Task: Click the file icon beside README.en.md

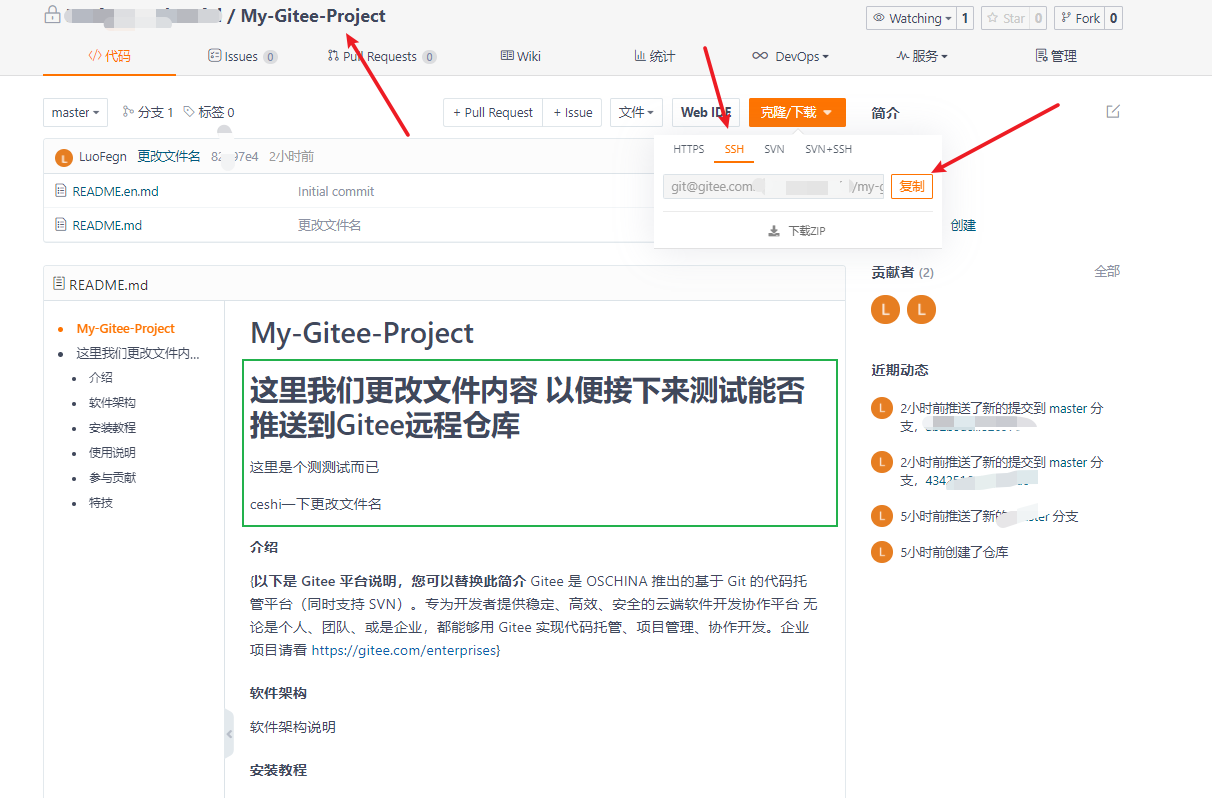Action: pyautogui.click(x=61, y=191)
